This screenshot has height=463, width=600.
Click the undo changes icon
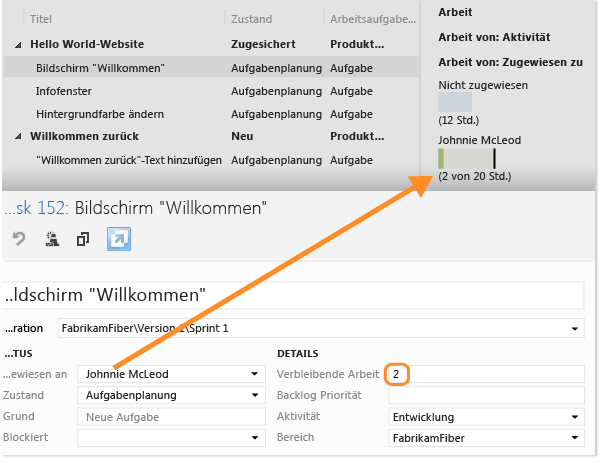(19, 239)
